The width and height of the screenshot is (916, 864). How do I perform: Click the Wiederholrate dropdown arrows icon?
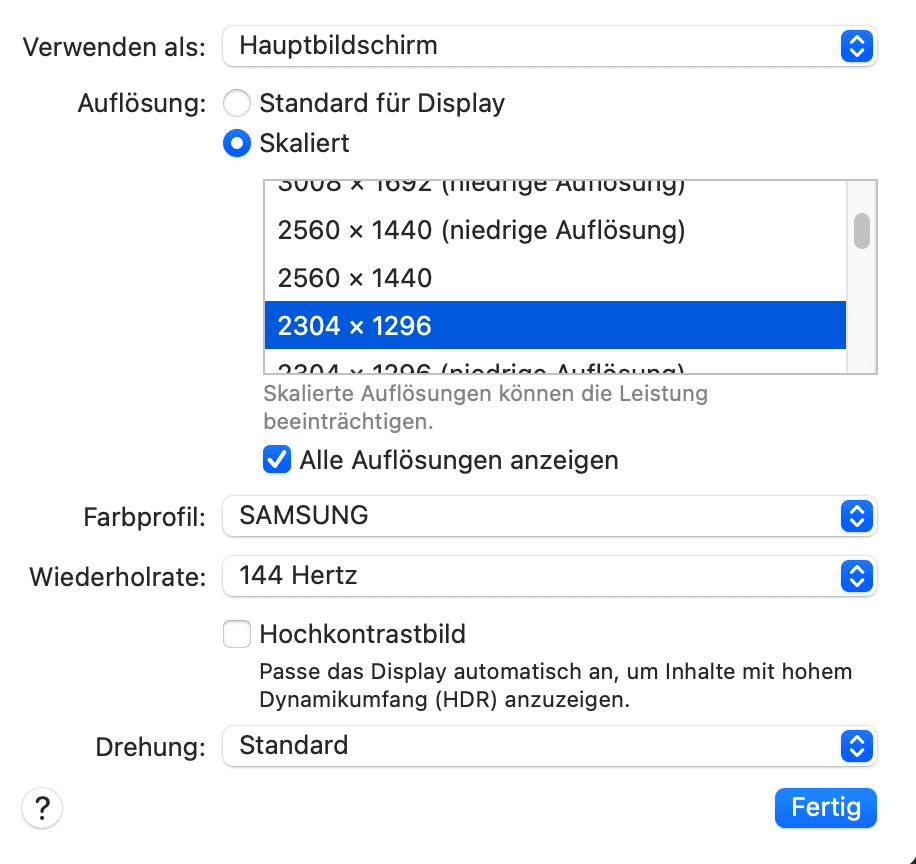(857, 576)
